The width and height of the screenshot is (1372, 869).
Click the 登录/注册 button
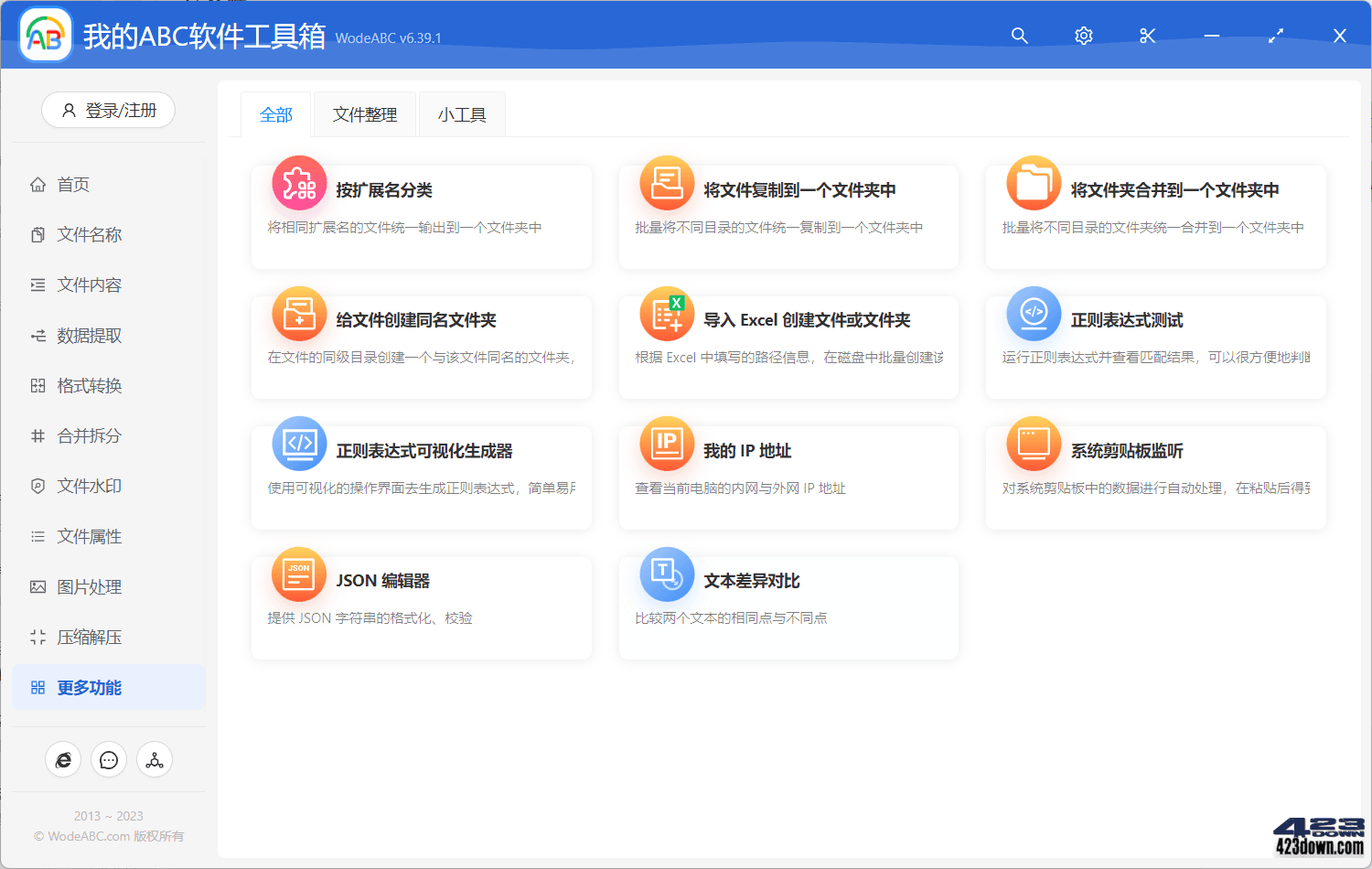pyautogui.click(x=108, y=110)
